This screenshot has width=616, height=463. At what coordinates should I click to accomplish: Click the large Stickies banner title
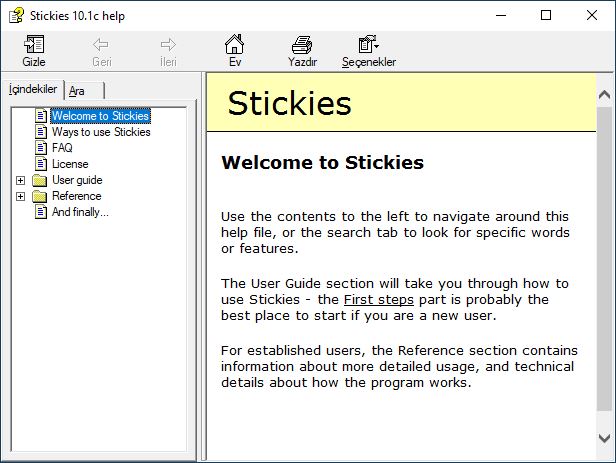tap(290, 103)
